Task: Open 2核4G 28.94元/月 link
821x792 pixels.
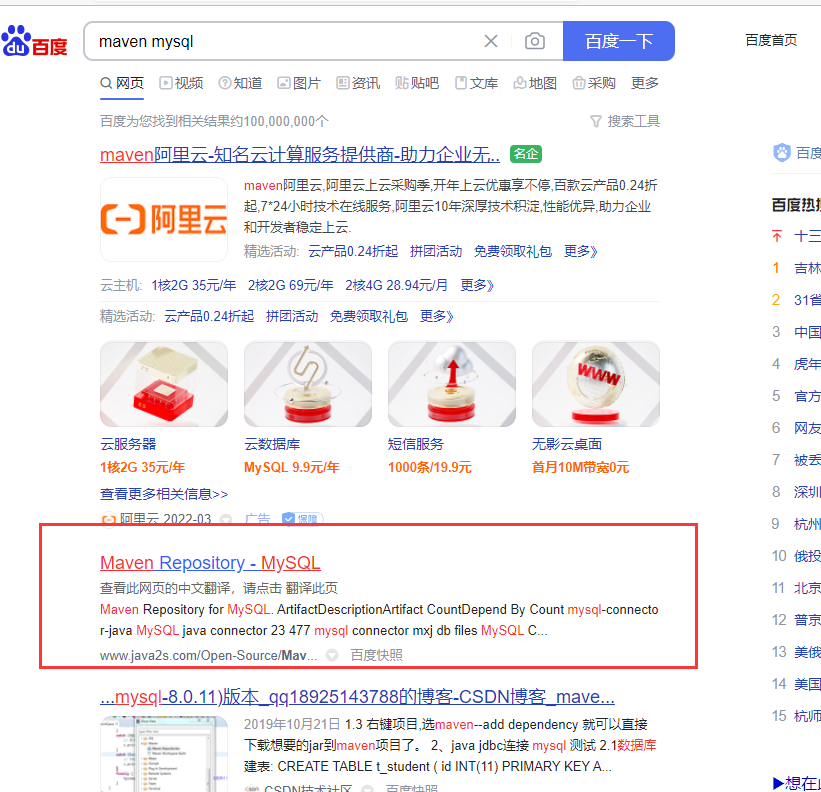Action: pyautogui.click(x=396, y=285)
